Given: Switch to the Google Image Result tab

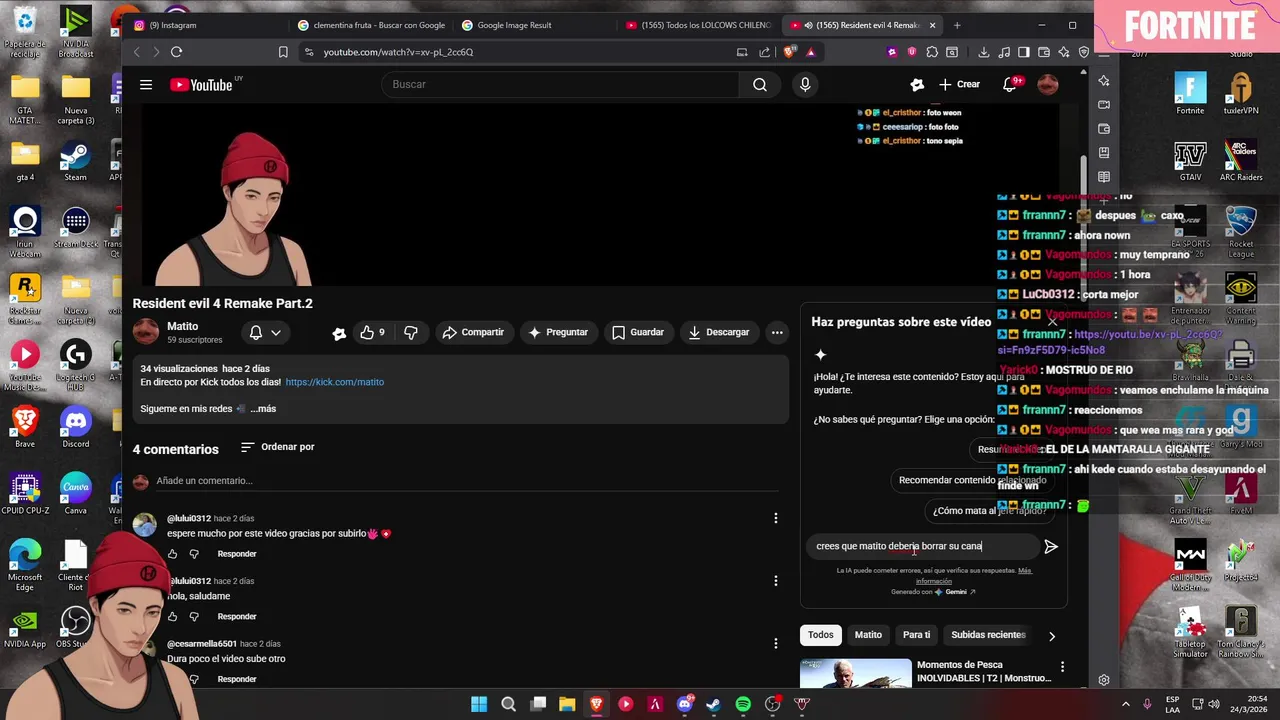Looking at the screenshot, I should pyautogui.click(x=535, y=25).
